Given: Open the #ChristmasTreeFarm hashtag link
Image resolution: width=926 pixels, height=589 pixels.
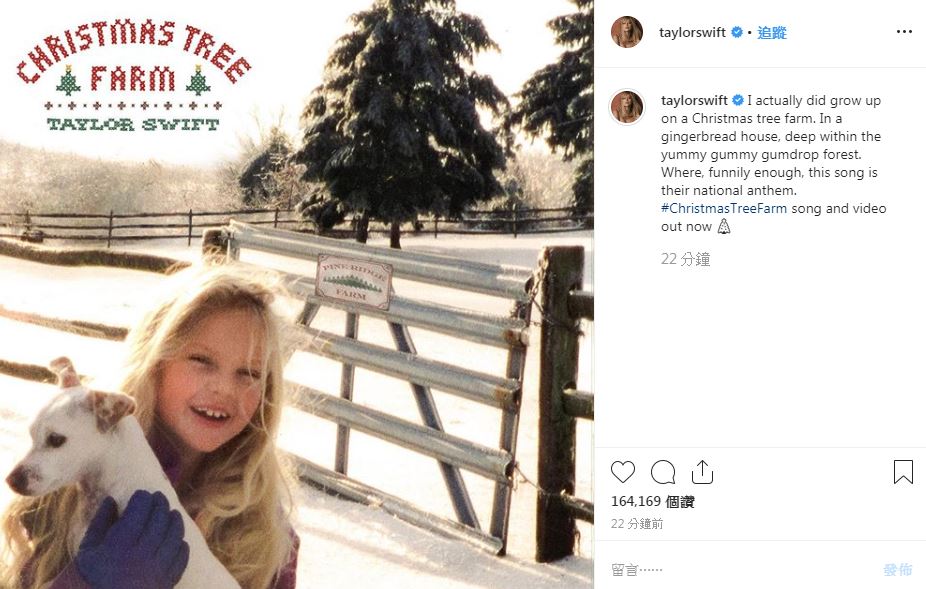Looking at the screenshot, I should (x=724, y=209).
